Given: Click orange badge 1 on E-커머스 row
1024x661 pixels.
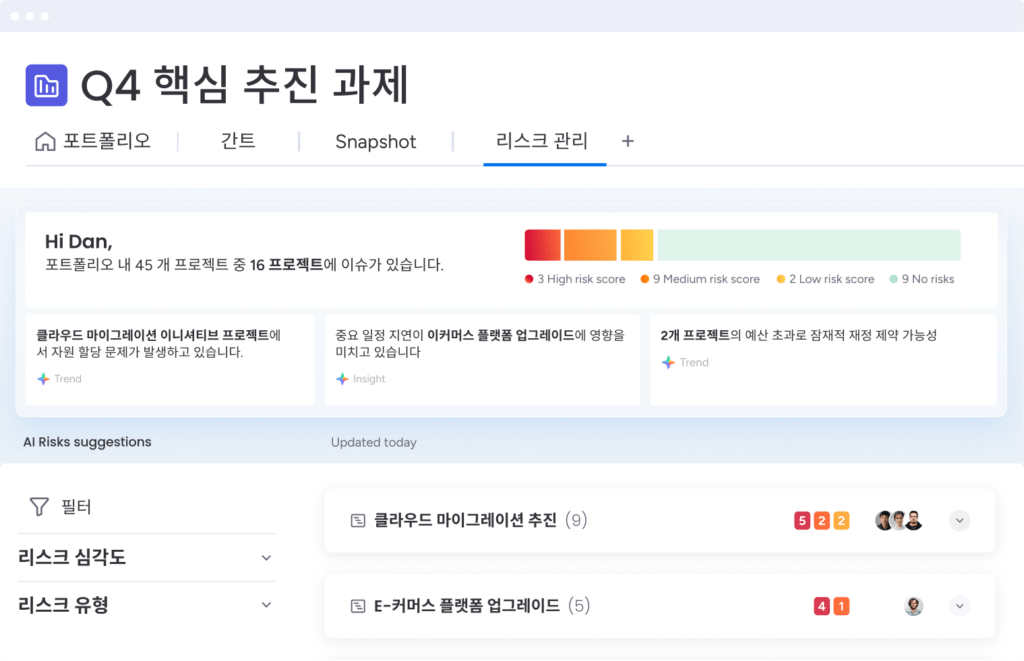Looking at the screenshot, I should (841, 606).
